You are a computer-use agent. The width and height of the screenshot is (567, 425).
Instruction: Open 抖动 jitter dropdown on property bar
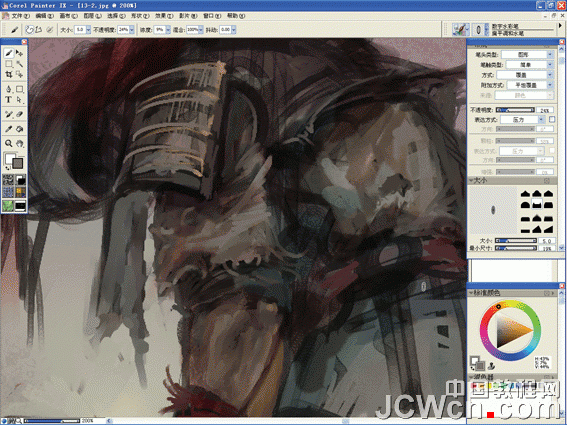(x=234, y=30)
